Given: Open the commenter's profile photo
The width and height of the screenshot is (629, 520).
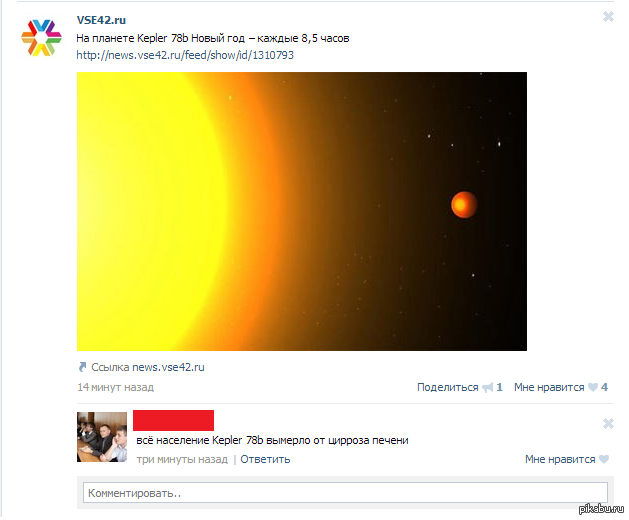Looking at the screenshot, I should 102,437.
